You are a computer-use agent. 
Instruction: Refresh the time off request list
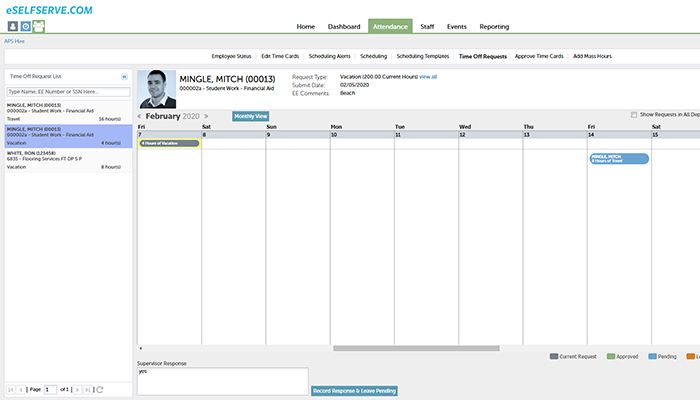pyautogui.click(x=99, y=388)
